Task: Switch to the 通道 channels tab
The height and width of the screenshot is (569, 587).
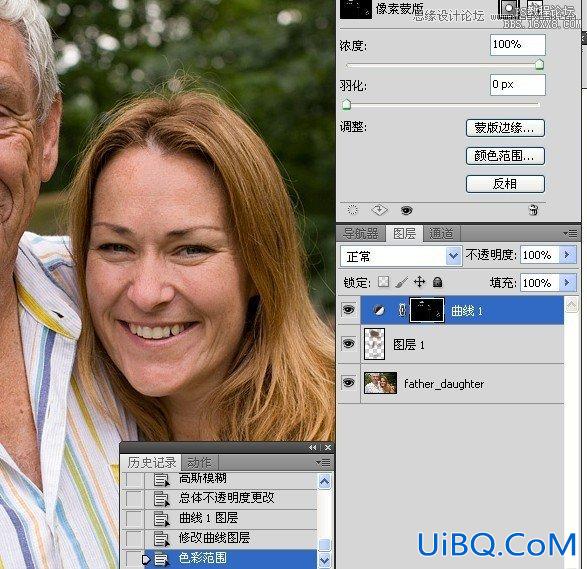Action: pyautogui.click(x=441, y=234)
